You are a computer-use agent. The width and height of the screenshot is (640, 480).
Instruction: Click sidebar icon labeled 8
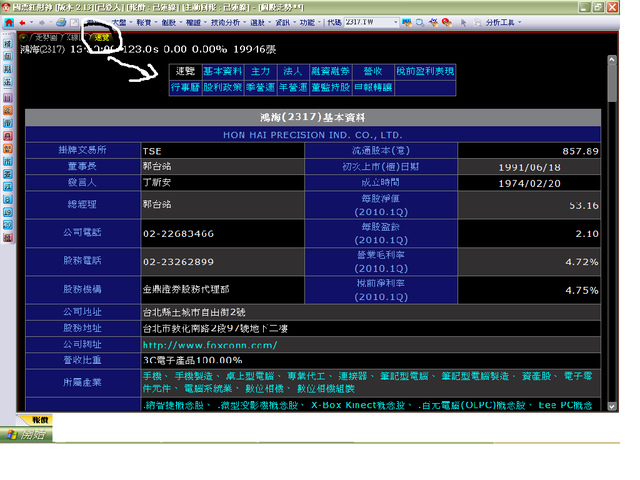(x=7, y=200)
